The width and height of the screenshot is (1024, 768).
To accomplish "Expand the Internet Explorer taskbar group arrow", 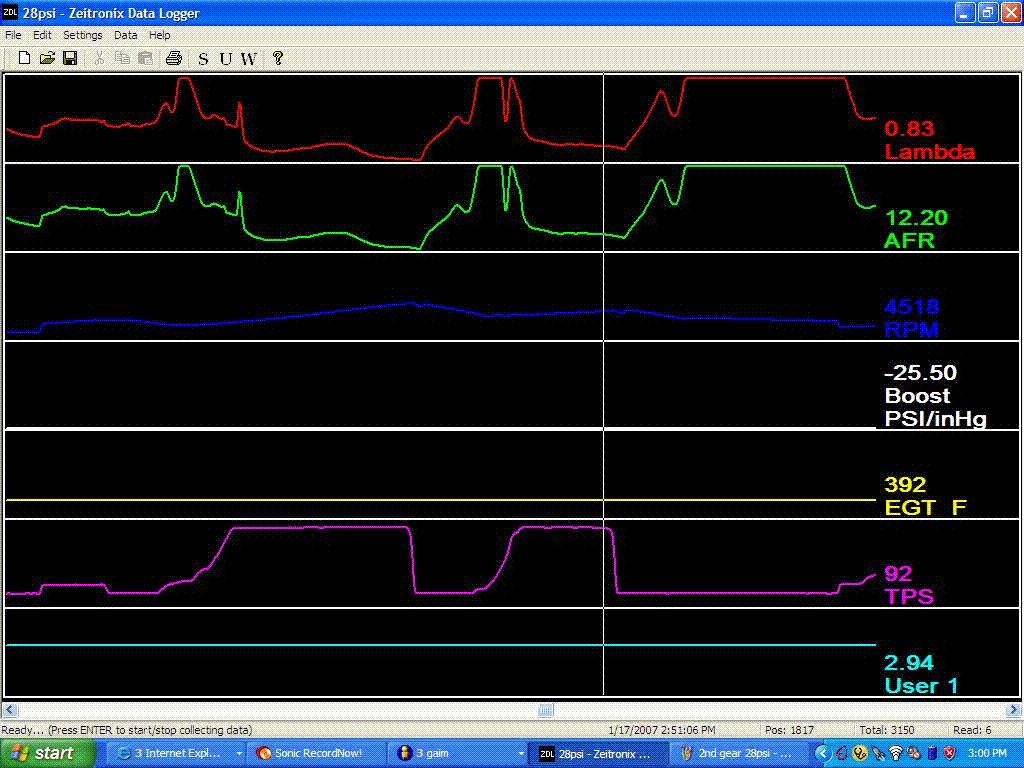I will click(x=239, y=753).
